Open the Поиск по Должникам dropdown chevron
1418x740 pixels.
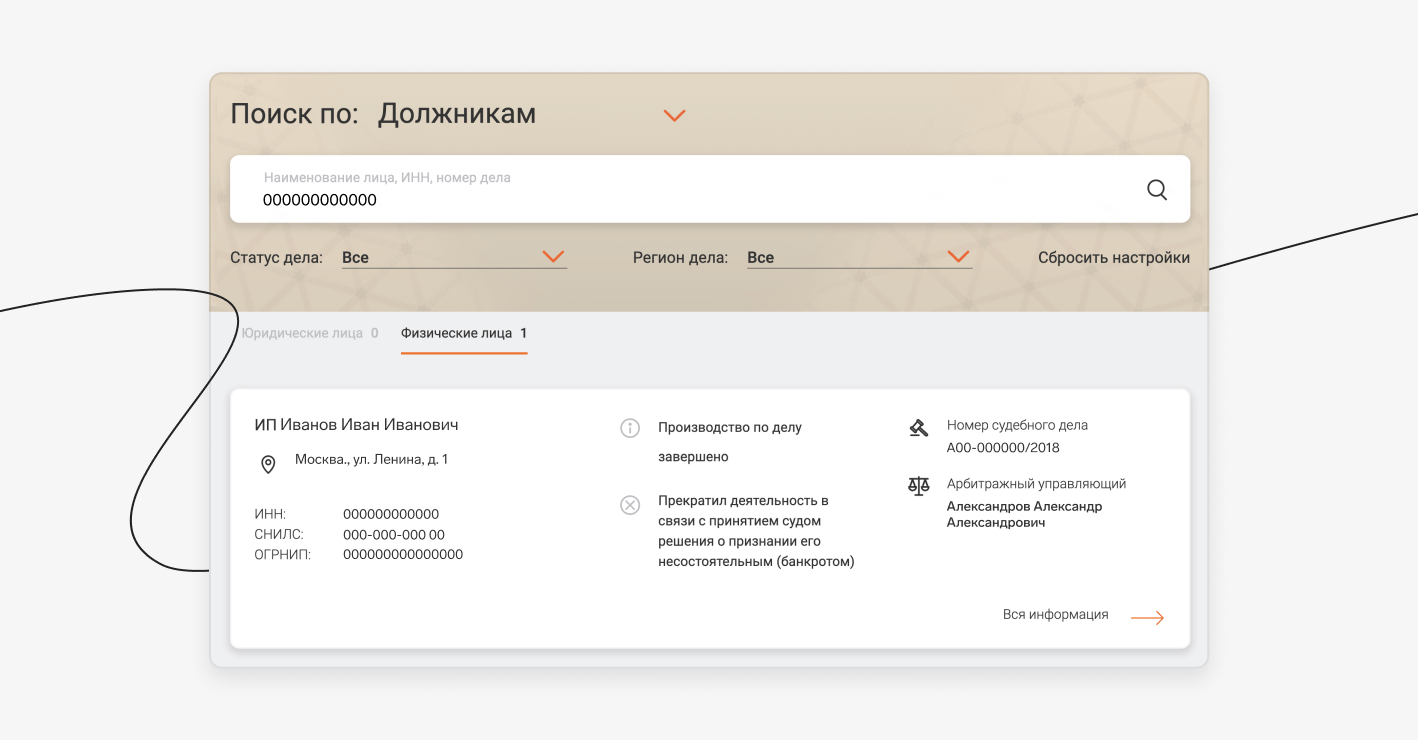(675, 116)
